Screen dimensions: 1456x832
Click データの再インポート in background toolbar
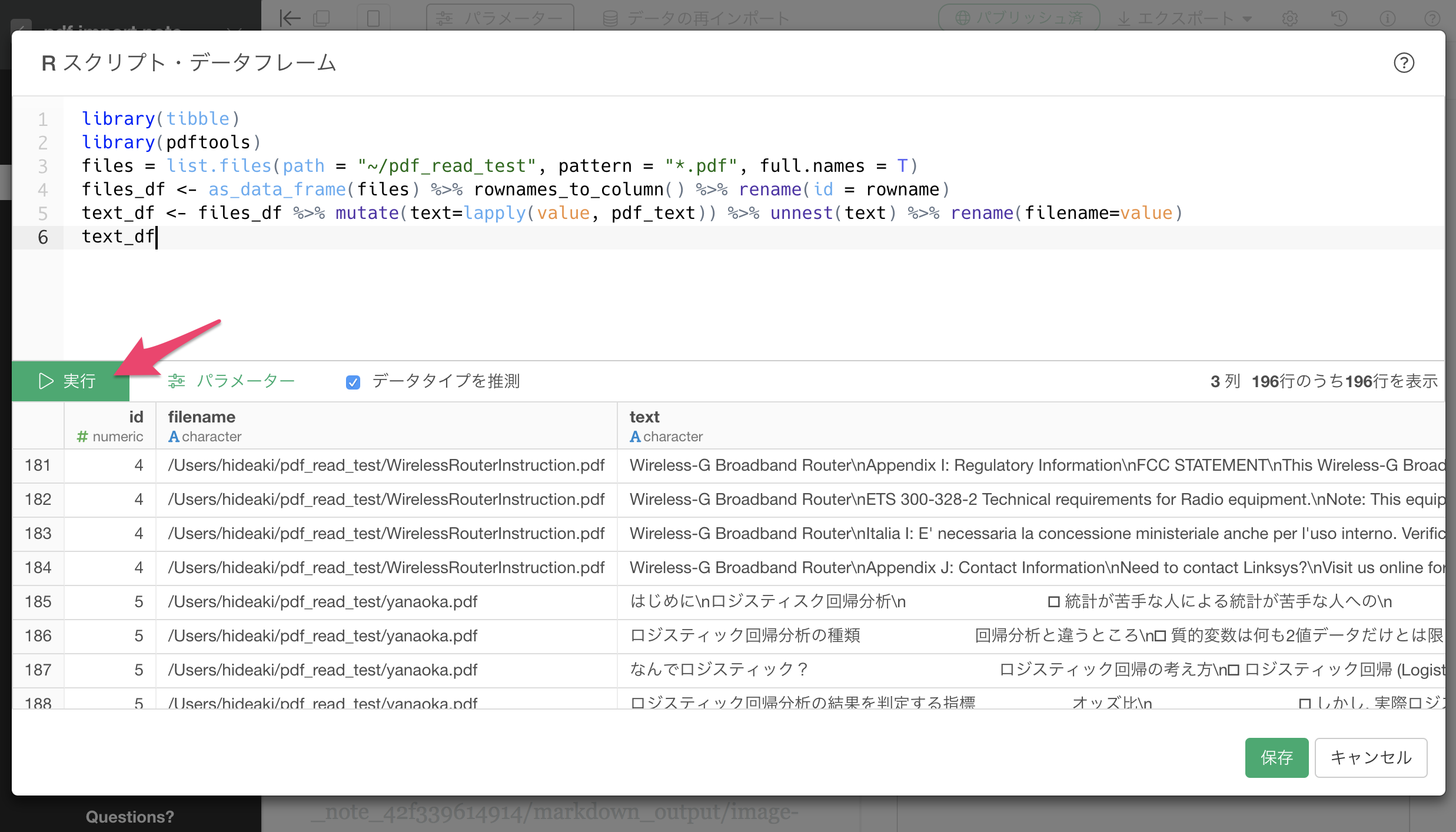695,18
